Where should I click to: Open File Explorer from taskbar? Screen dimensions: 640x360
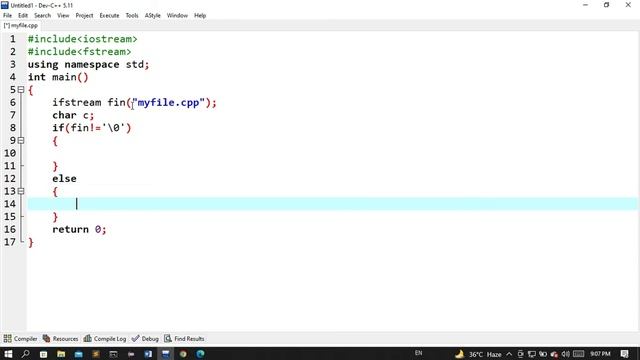point(61,354)
